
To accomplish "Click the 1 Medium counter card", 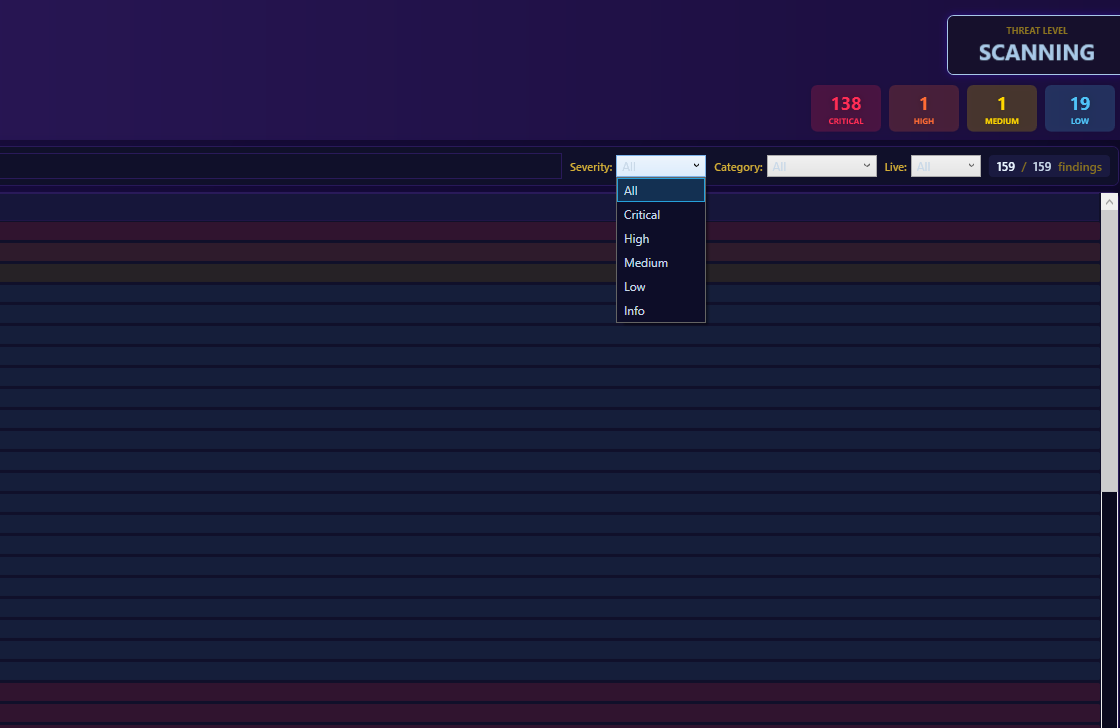I will click(1001, 109).
